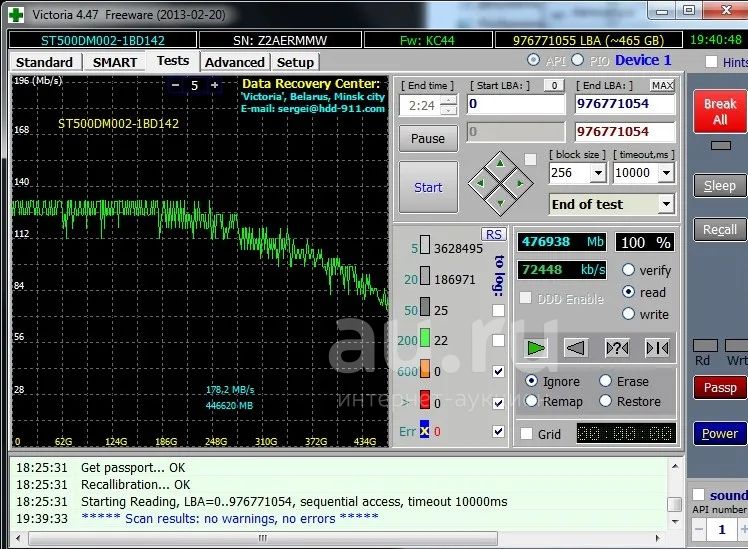
Task: Click the plus icon above the graph
Action: pos(214,86)
